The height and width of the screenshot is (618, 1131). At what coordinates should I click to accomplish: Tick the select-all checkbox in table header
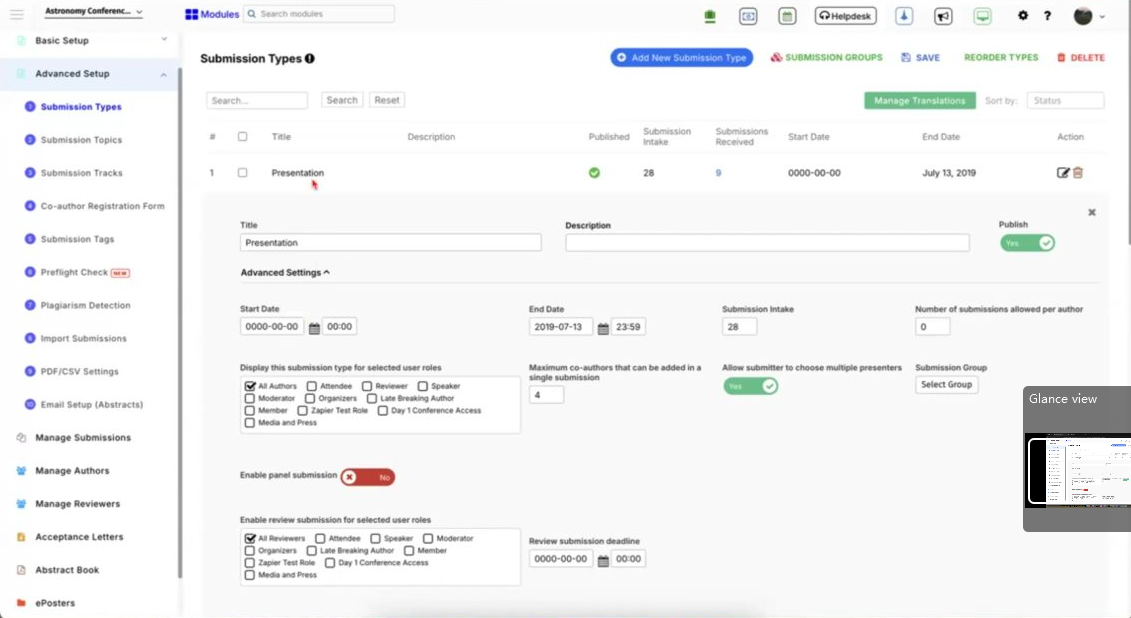click(x=242, y=136)
